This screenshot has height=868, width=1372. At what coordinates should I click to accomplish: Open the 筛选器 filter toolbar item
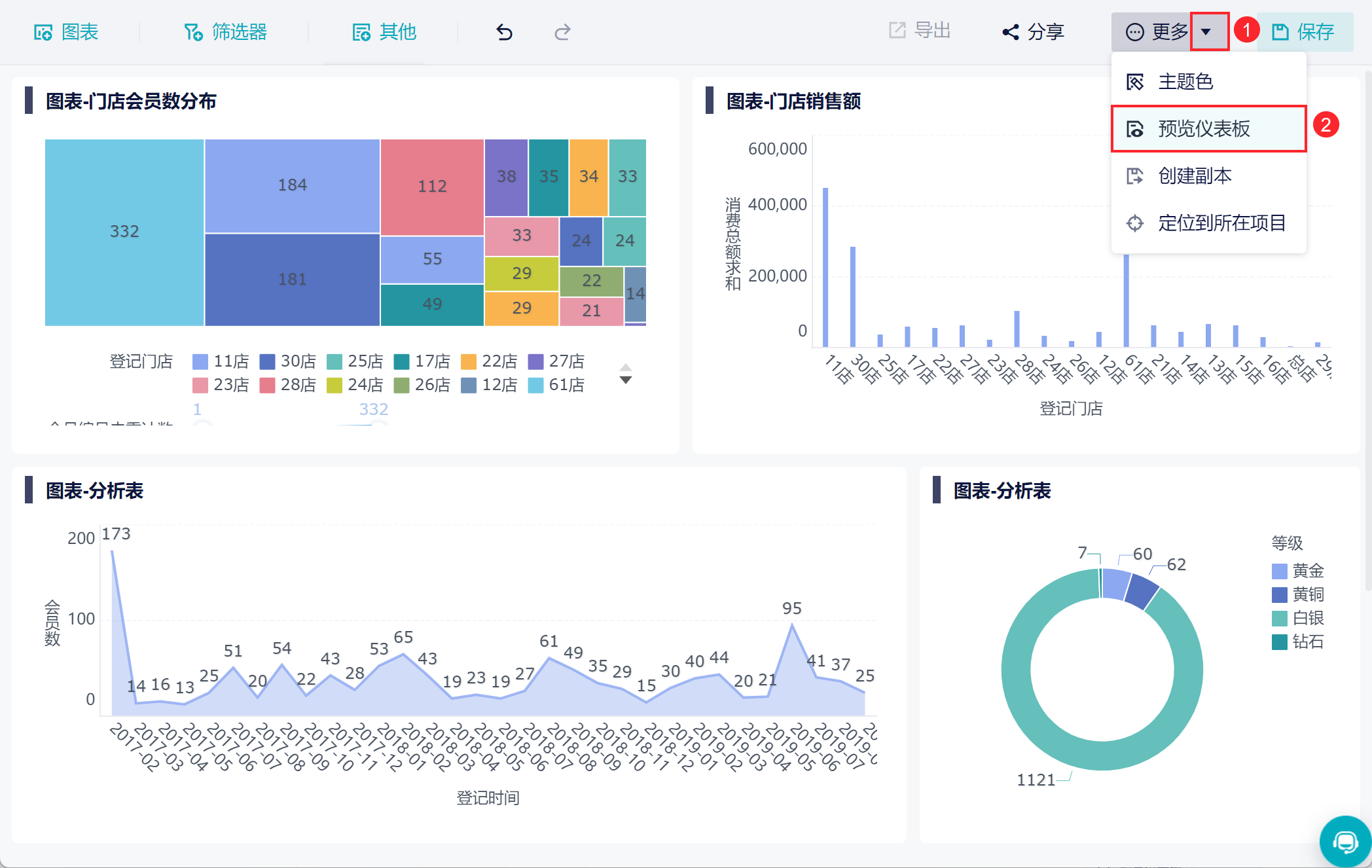[225, 31]
